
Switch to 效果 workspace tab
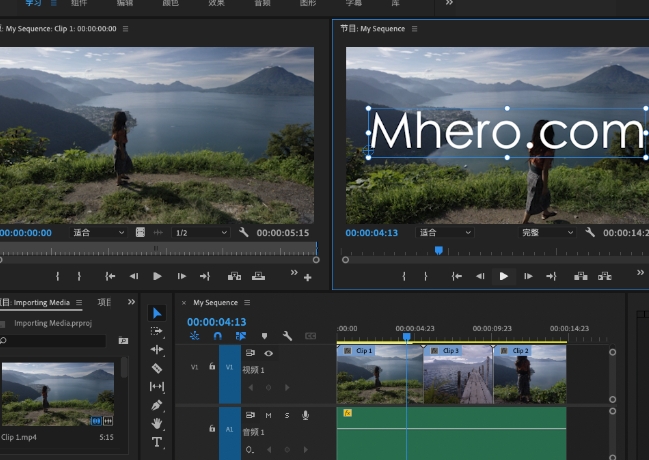point(216,3)
